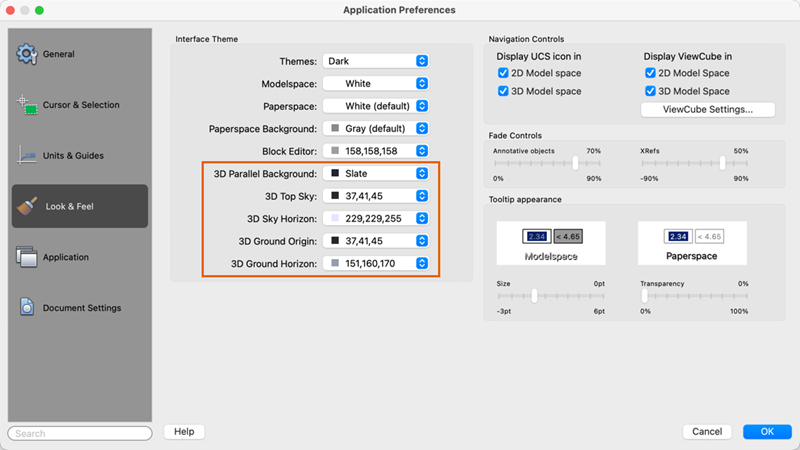Viewport: 800px width, 450px height.
Task: Click the Units & Guides ruler icon
Action: click(27, 156)
